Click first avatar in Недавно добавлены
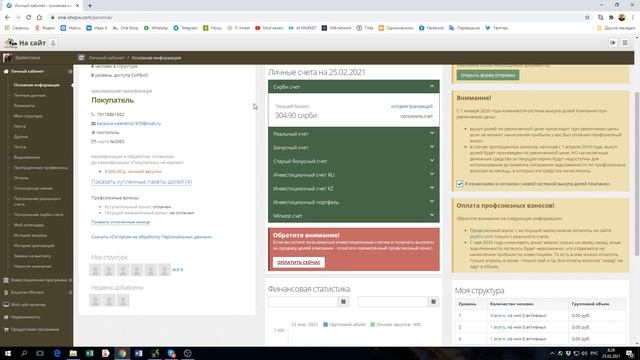The image size is (640, 360). point(96,300)
